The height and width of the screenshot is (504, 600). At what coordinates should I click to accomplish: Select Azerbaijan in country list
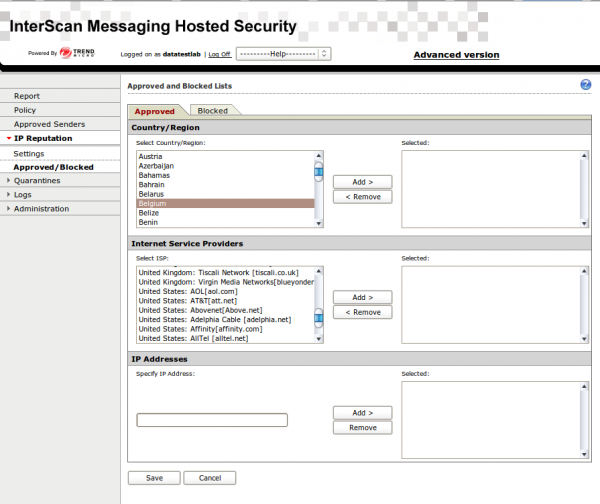[225, 166]
